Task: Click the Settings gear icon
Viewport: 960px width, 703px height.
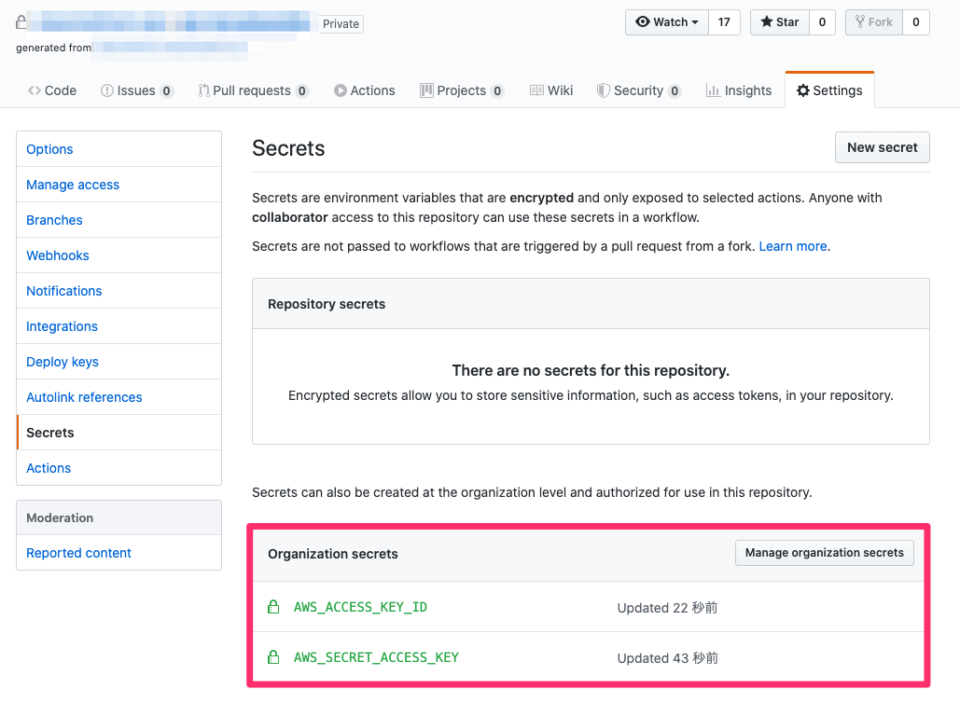Action: [x=803, y=91]
